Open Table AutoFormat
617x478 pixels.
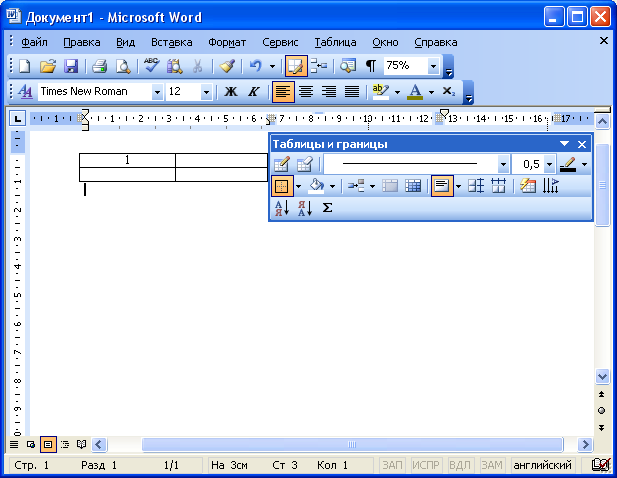click(x=528, y=186)
